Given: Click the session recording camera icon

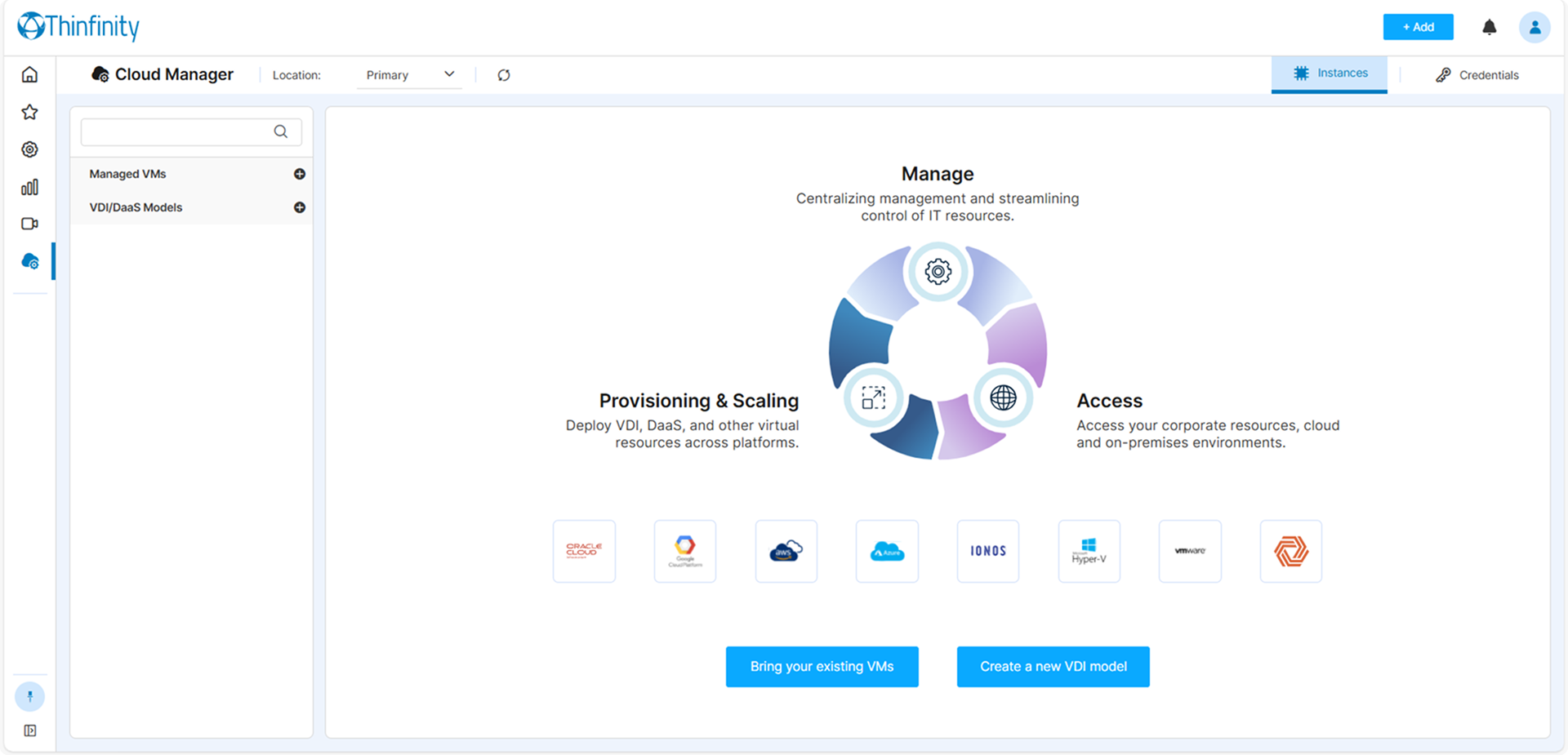Looking at the screenshot, I should click(x=29, y=224).
